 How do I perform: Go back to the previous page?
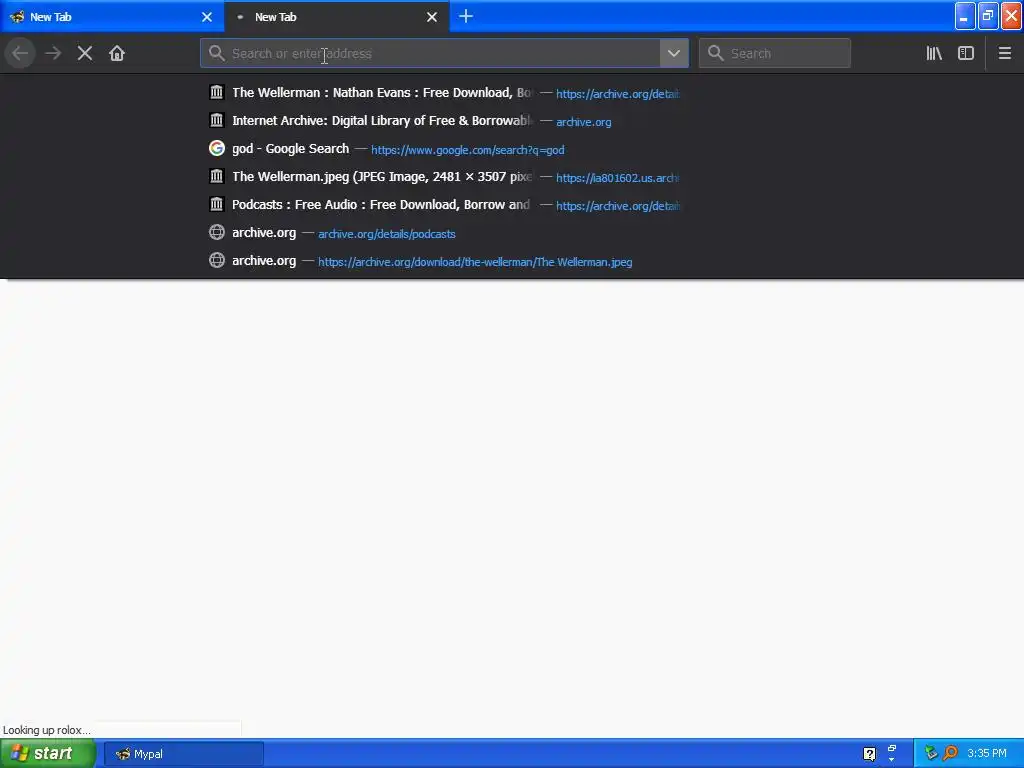pyautogui.click(x=20, y=53)
